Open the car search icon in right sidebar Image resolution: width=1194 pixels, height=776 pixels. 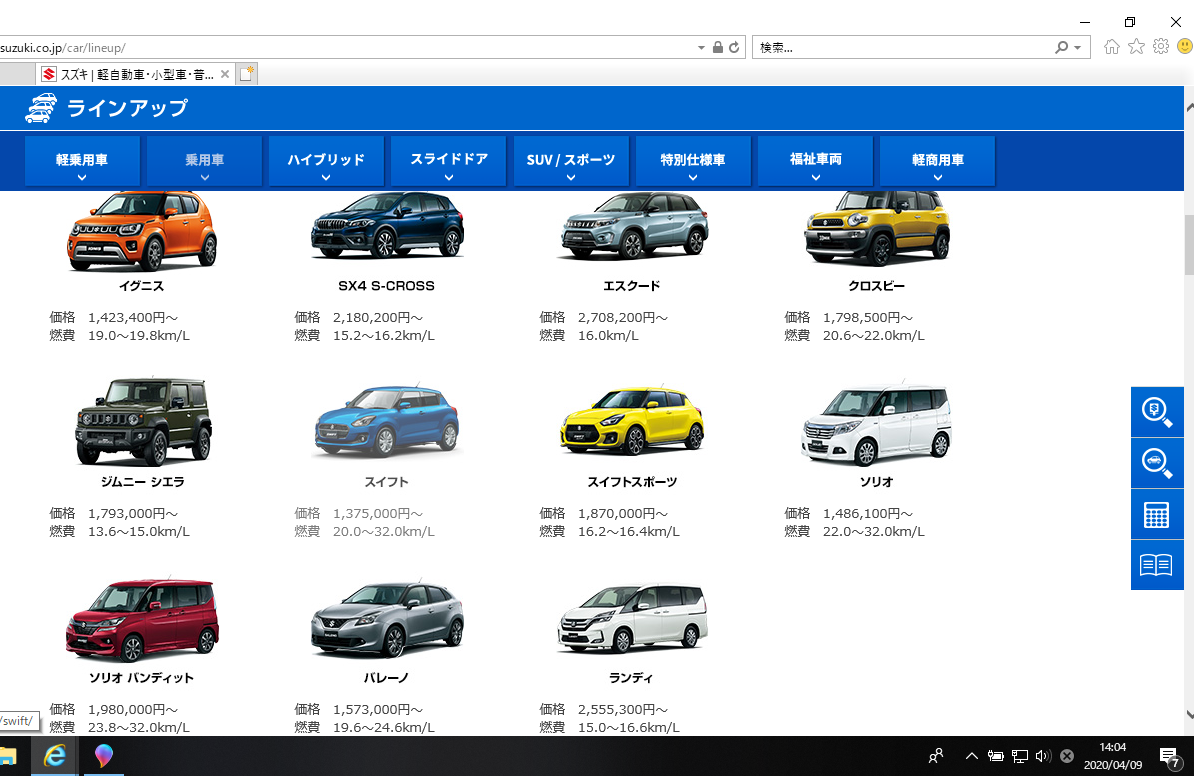click(1157, 463)
